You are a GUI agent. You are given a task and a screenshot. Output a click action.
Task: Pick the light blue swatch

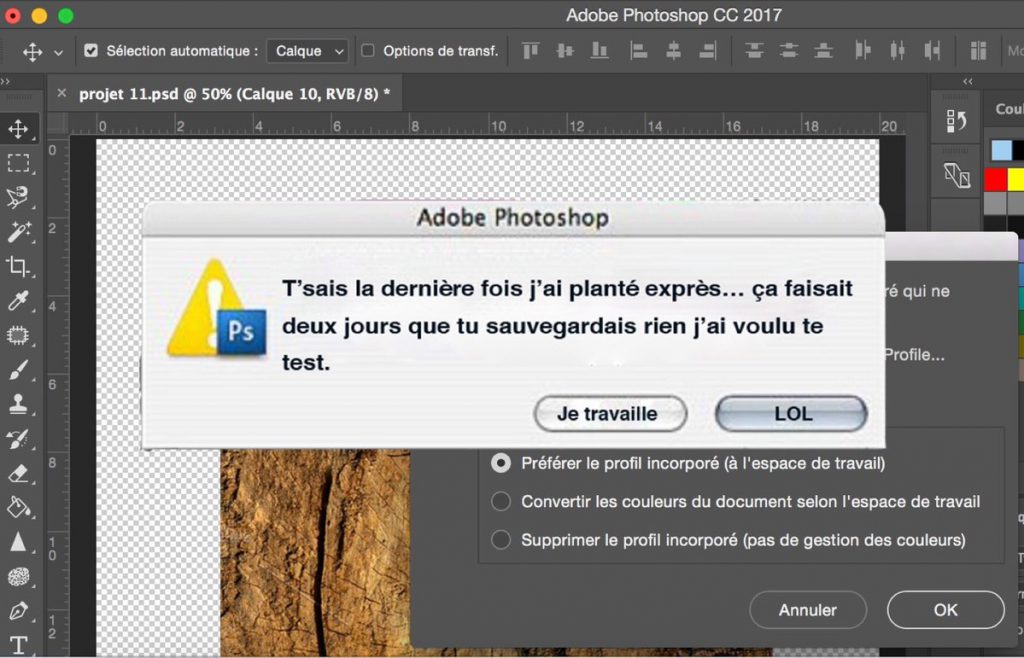pyautogui.click(x=1001, y=150)
